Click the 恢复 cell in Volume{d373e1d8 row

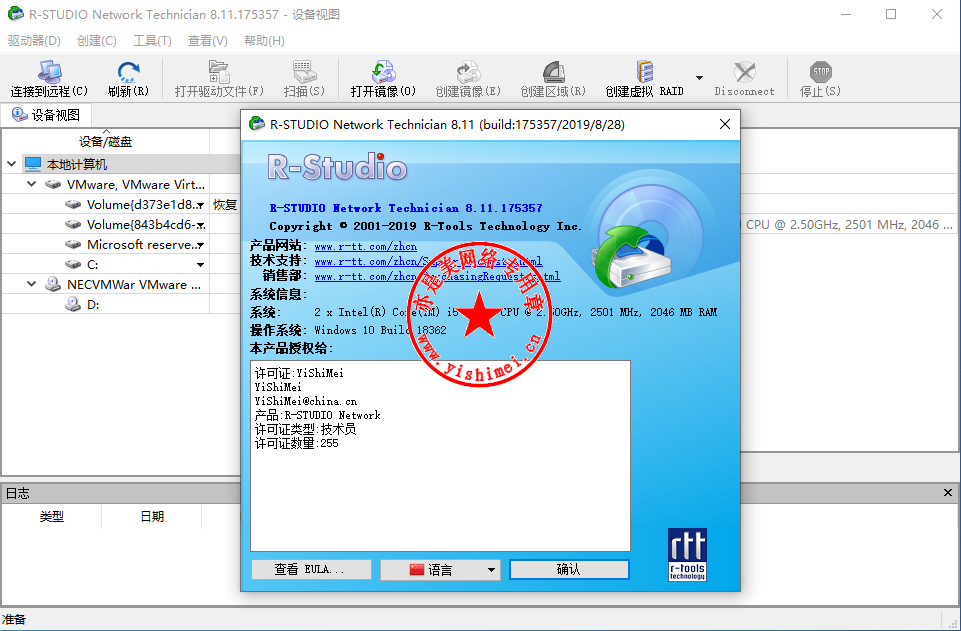point(225,205)
